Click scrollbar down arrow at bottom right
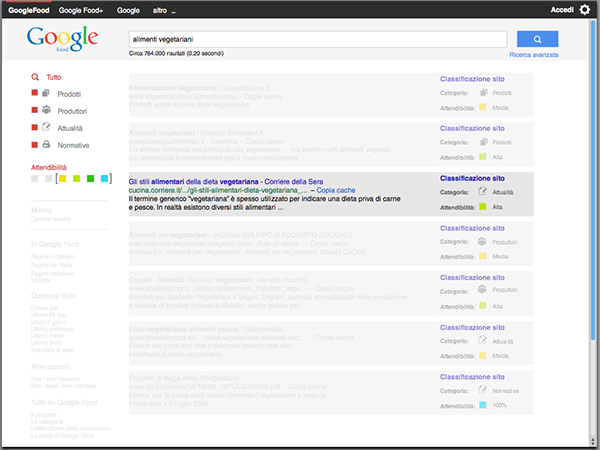600x450 pixels. click(593, 443)
